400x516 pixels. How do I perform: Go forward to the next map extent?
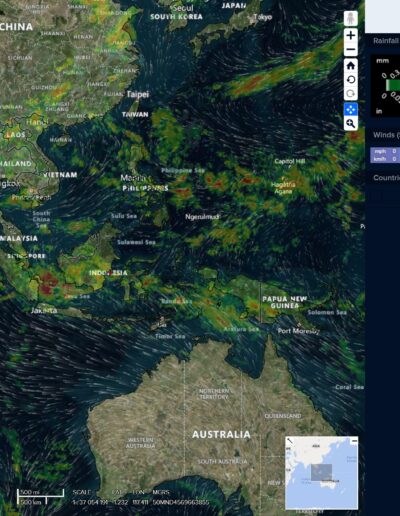(x=351, y=94)
